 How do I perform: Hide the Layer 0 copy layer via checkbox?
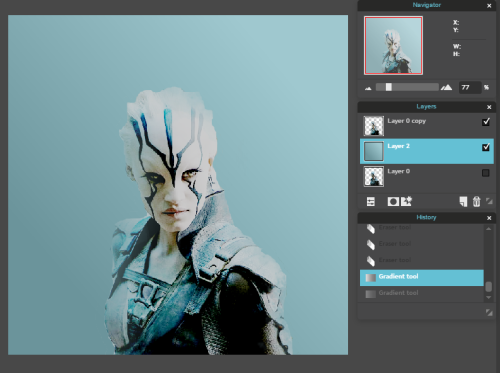coord(486,122)
